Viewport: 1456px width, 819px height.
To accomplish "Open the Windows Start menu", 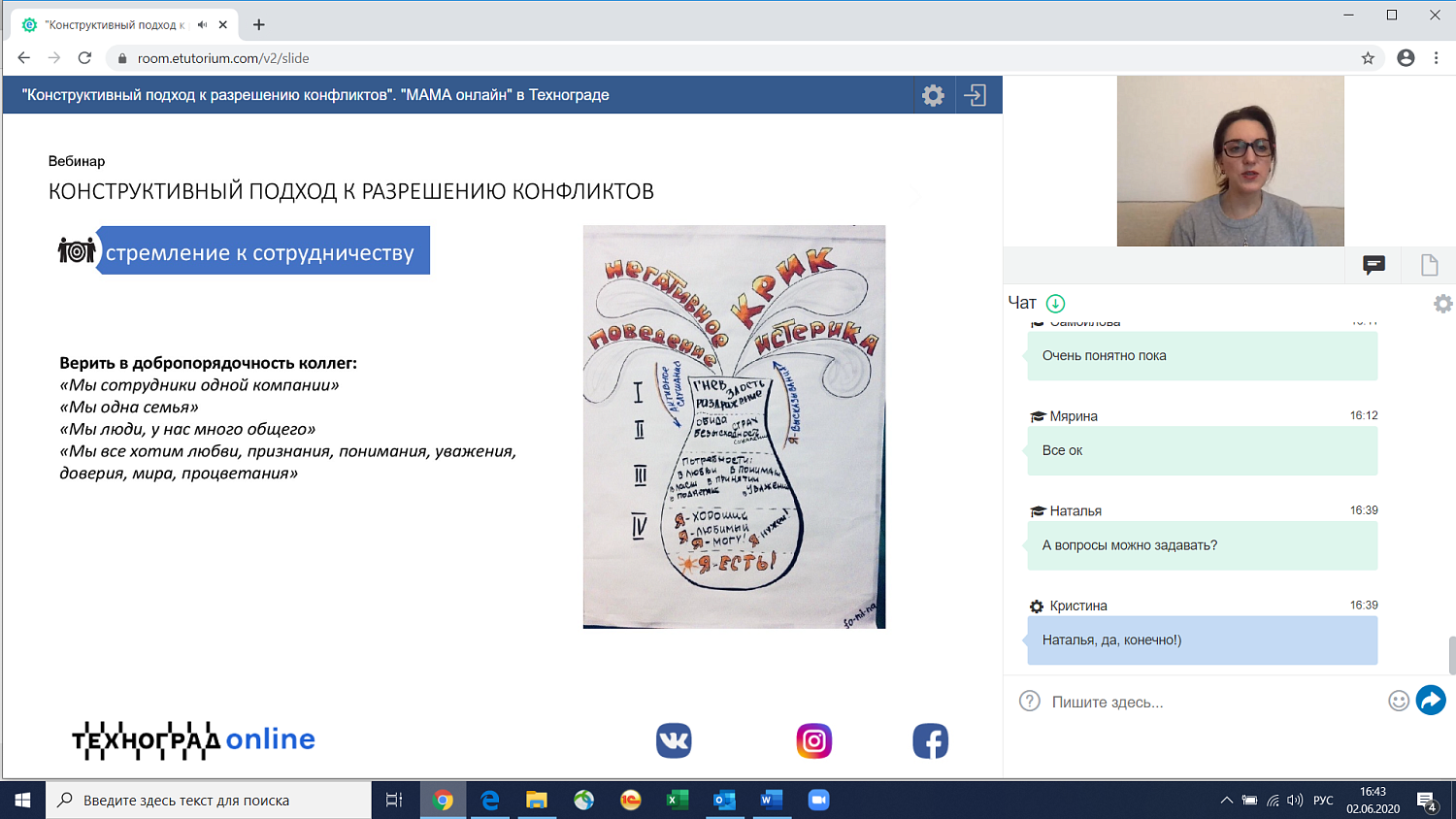I will click(22, 801).
